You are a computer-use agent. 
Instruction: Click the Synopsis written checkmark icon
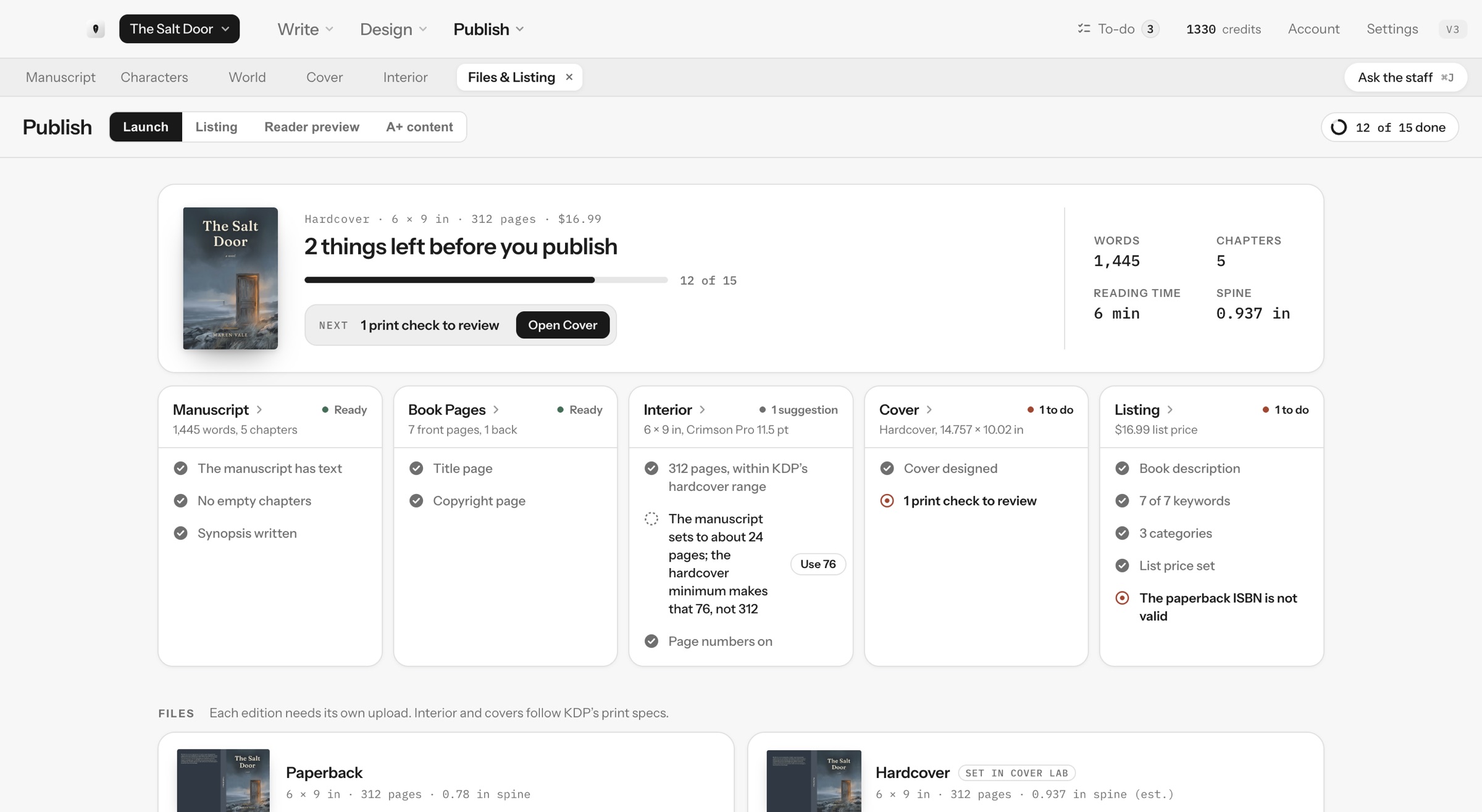tap(180, 533)
